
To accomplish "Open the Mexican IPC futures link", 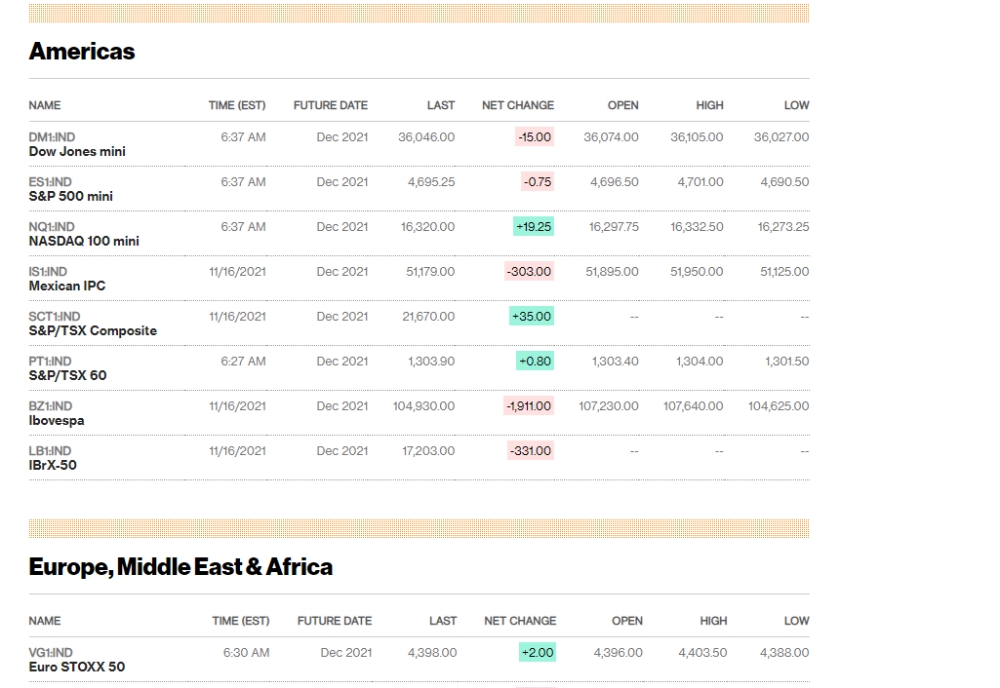I will tap(67, 286).
